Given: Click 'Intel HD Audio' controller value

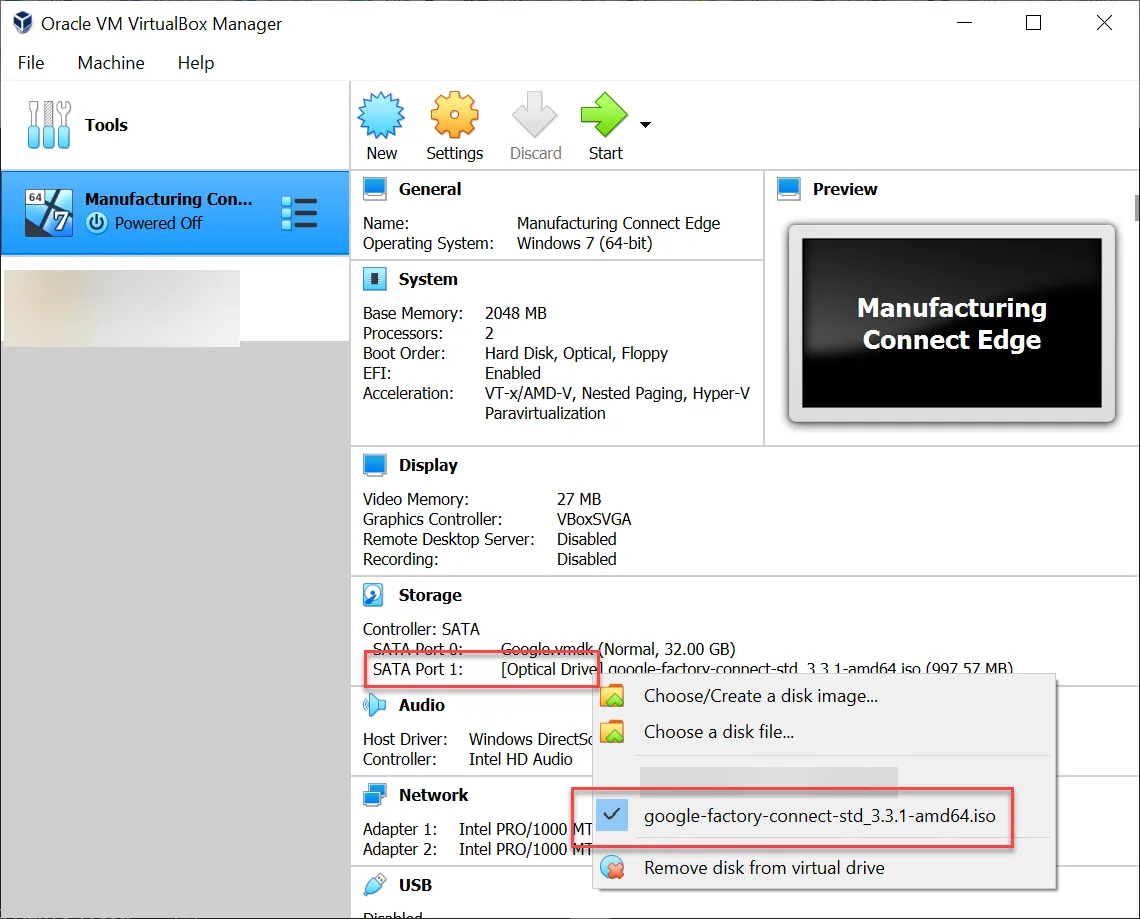Looking at the screenshot, I should [x=521, y=759].
